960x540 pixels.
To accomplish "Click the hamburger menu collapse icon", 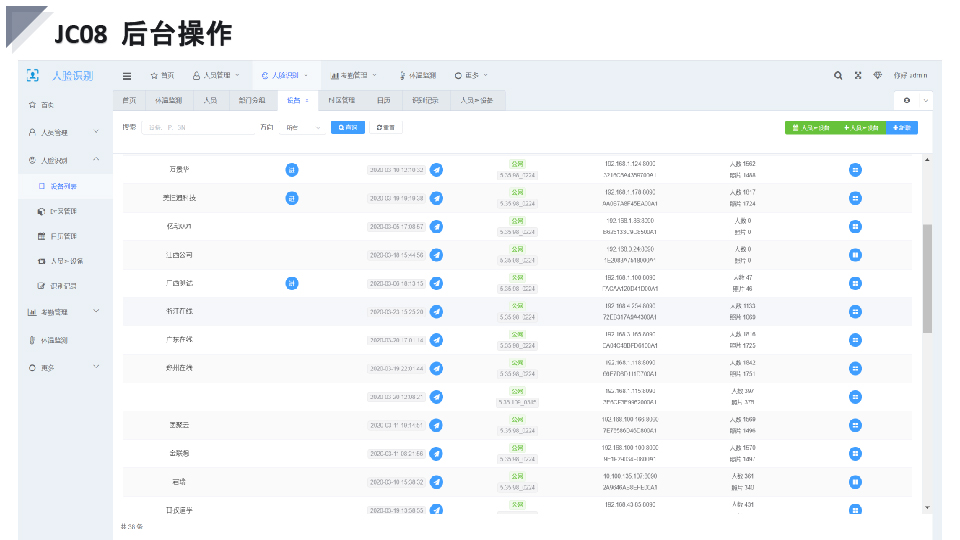I will pos(127,75).
